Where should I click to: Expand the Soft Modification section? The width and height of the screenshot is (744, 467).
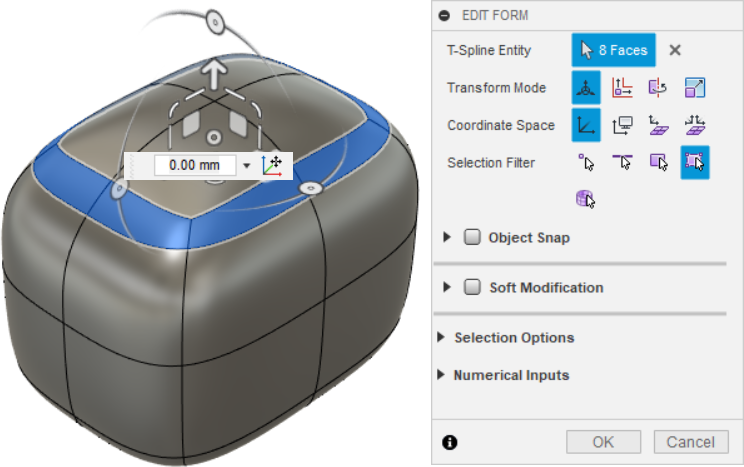[446, 287]
